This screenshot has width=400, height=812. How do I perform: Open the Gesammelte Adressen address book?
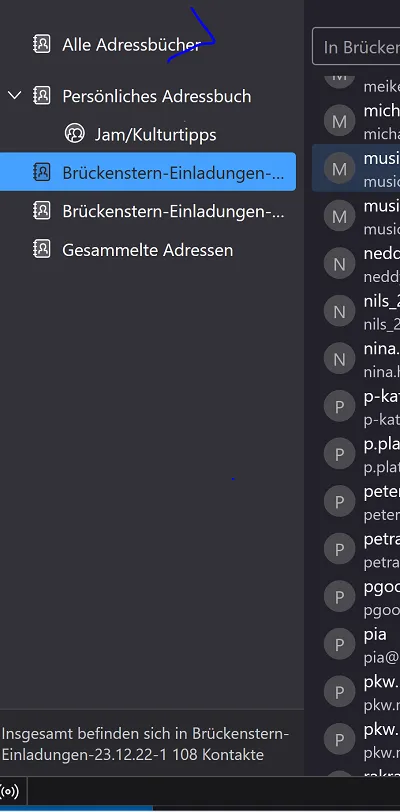[148, 250]
